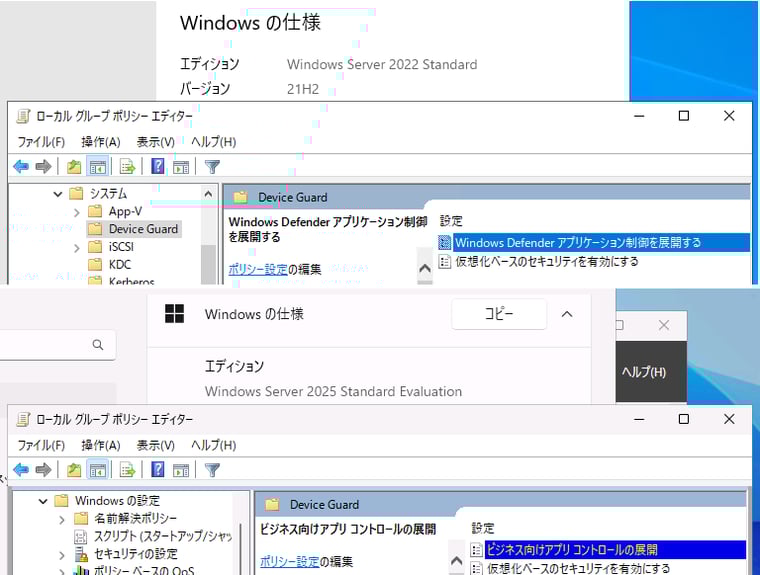Open ポリシー設定 link in lower editor

289,561
